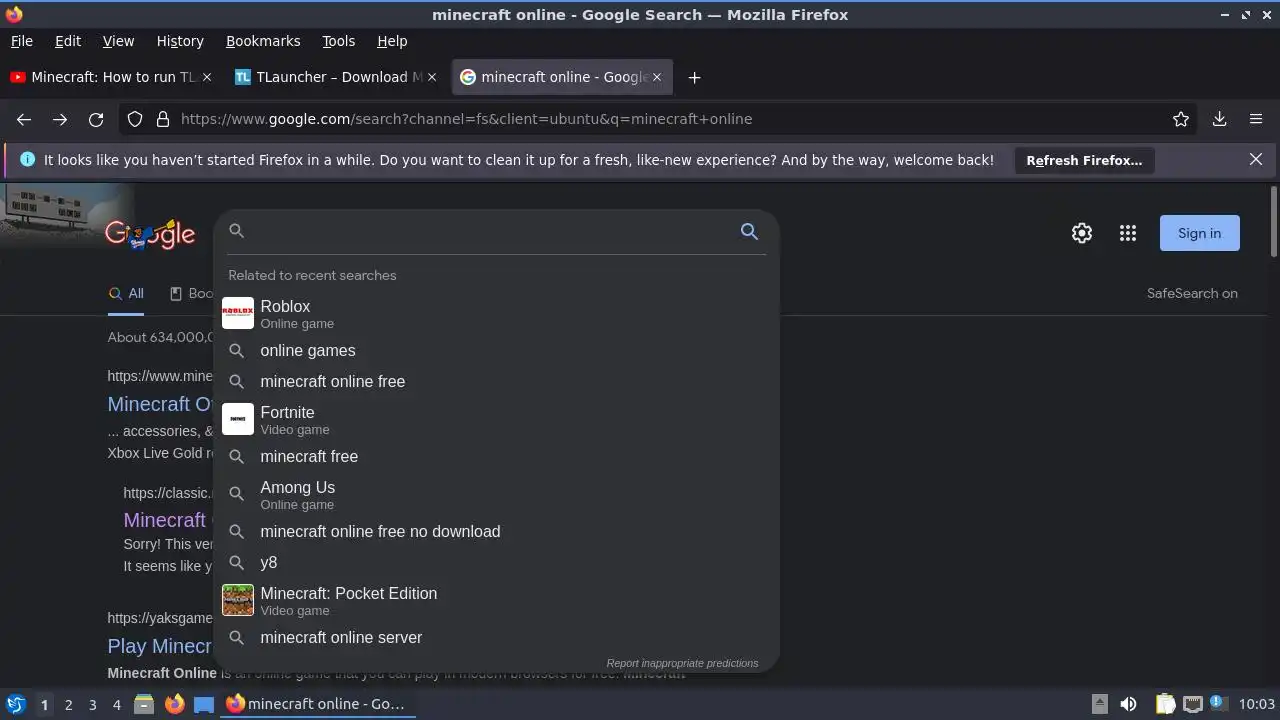Open the clipboard tray icon
The image size is (1280, 720).
(x=1165, y=704)
